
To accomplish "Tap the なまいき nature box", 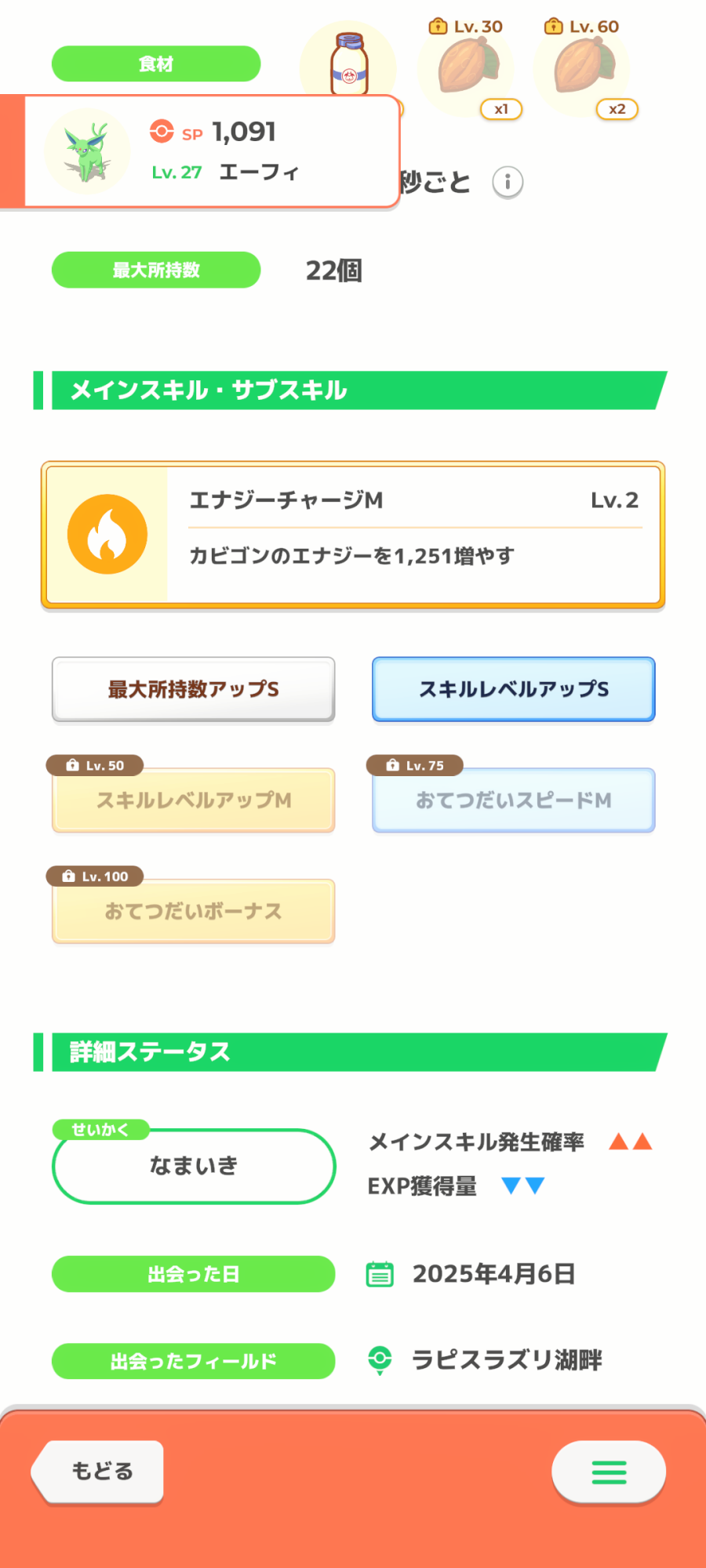I will [x=194, y=1167].
